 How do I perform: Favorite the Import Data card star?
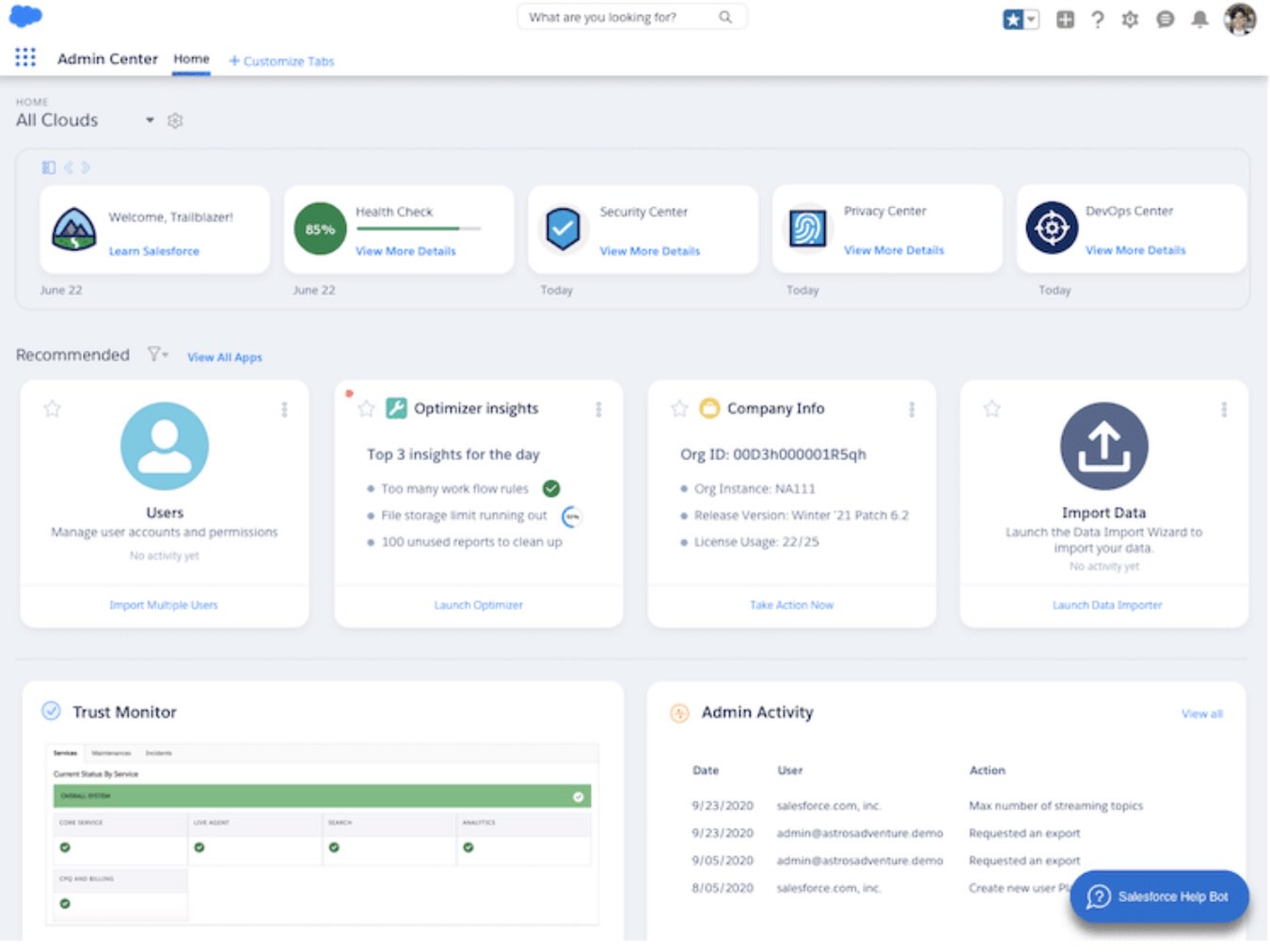click(992, 408)
